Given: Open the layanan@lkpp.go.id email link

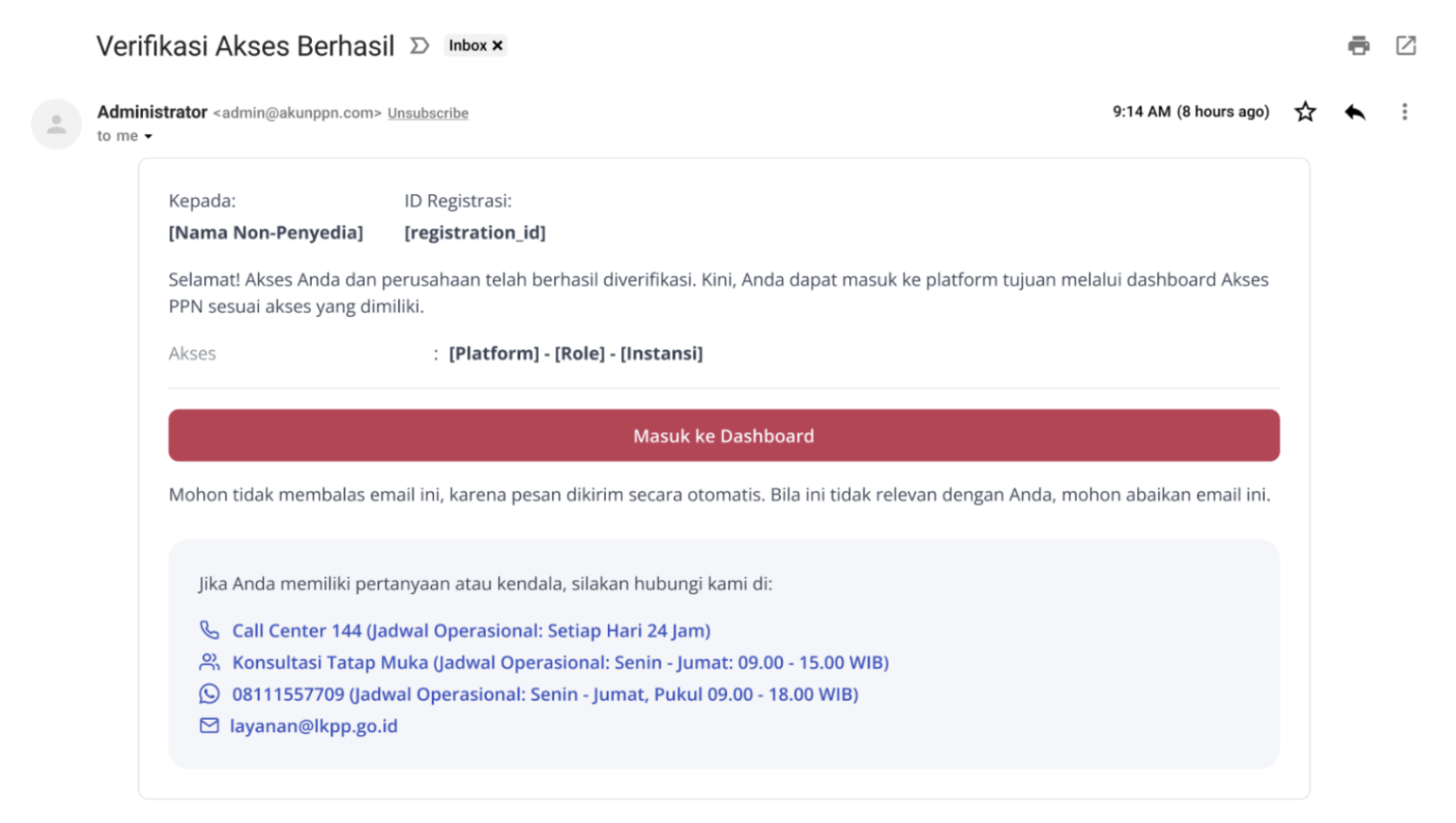Looking at the screenshot, I should pyautogui.click(x=314, y=726).
